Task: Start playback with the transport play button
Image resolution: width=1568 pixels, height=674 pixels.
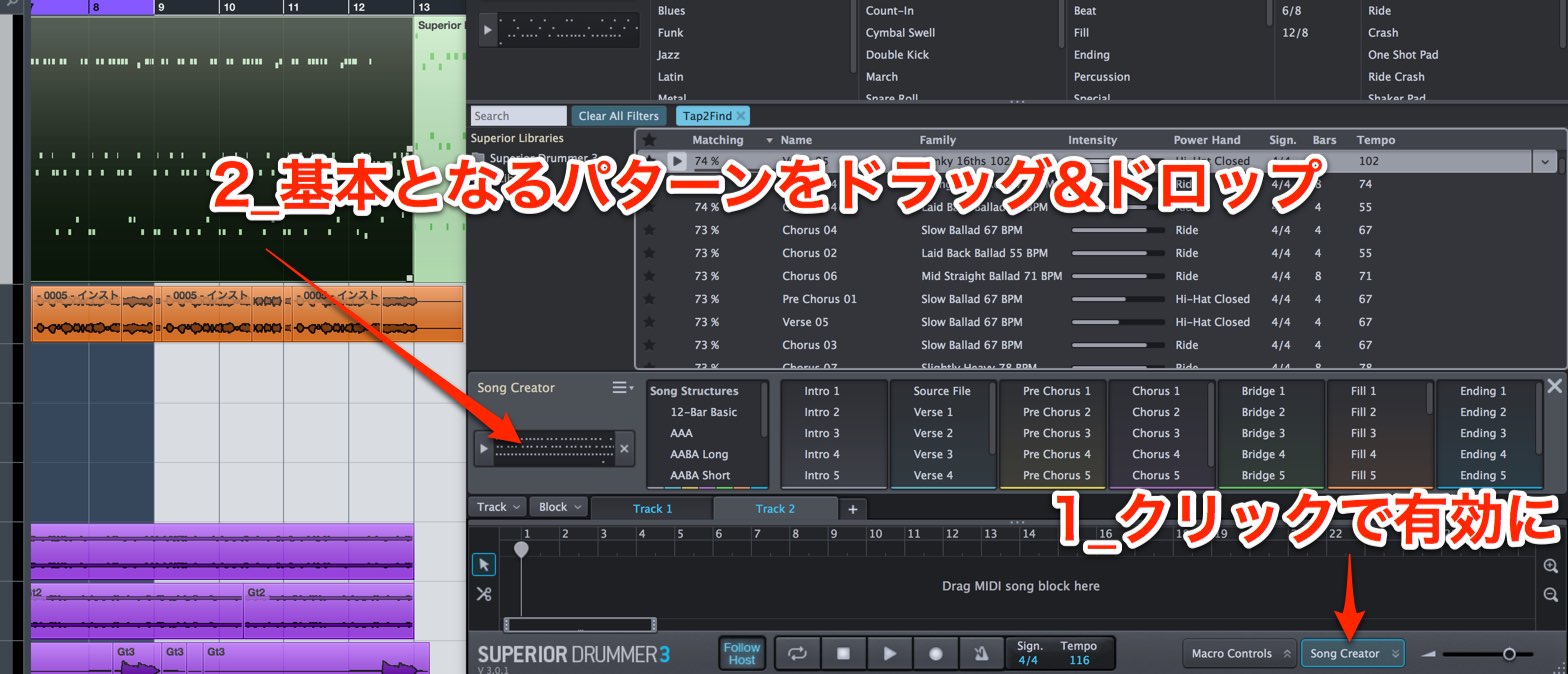Action: (x=889, y=653)
